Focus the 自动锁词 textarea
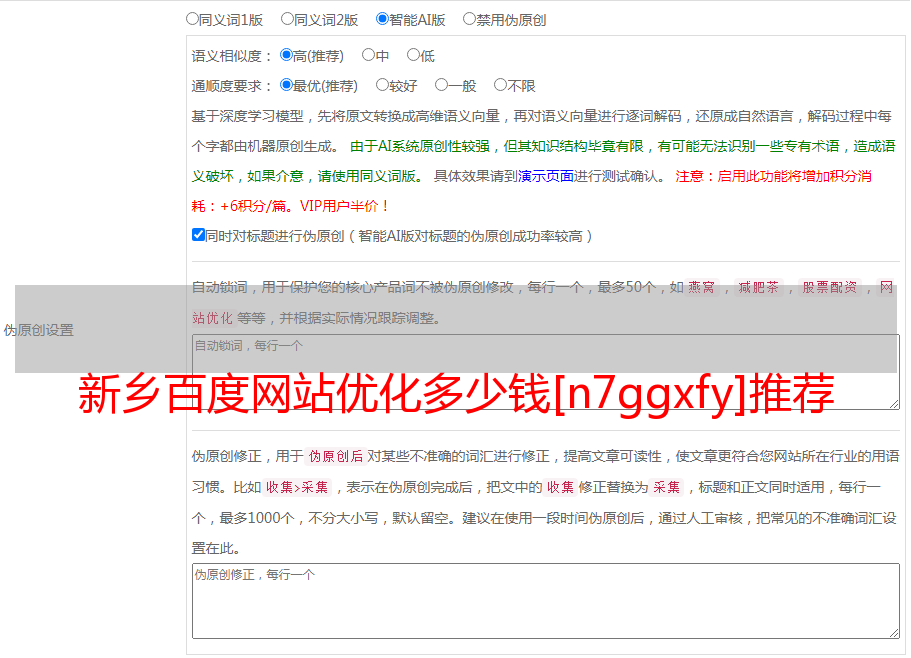The image size is (911, 658). click(546, 372)
